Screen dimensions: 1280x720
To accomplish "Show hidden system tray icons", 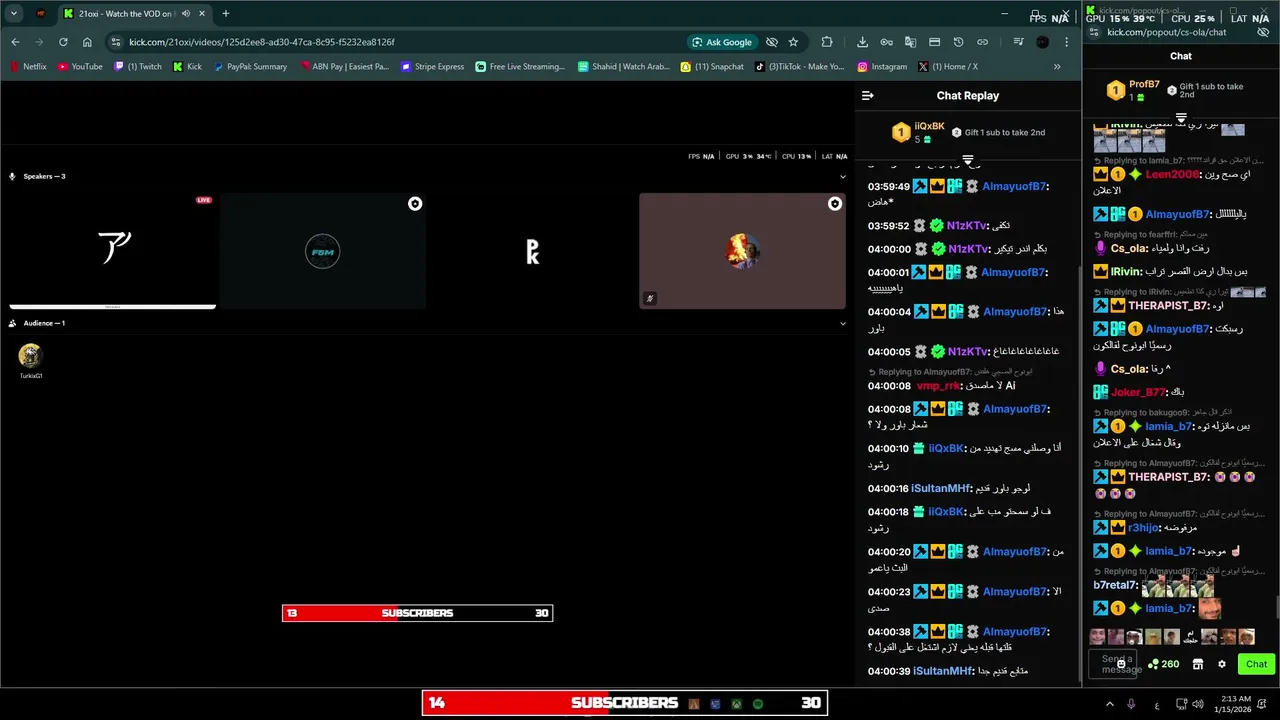I will [x=1109, y=704].
